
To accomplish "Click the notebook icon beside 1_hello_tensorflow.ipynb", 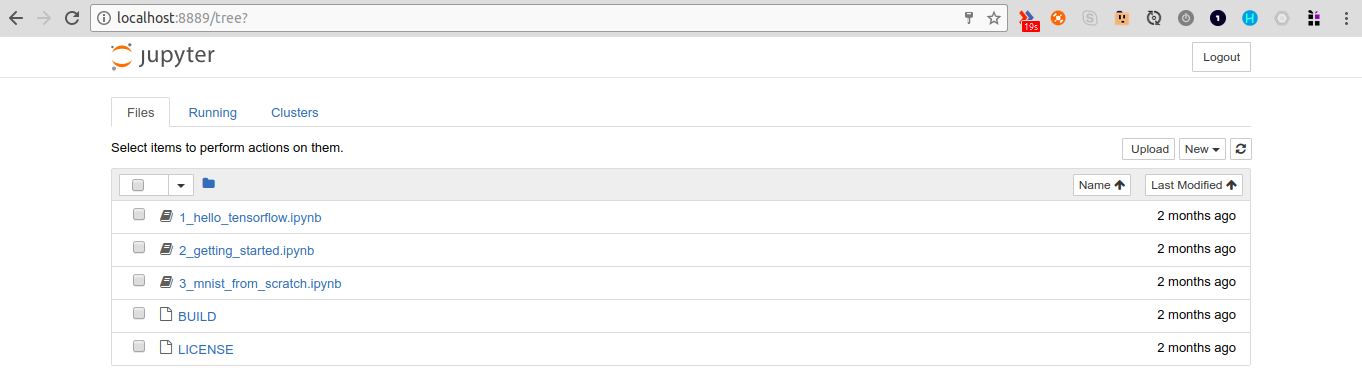I will click(x=167, y=216).
